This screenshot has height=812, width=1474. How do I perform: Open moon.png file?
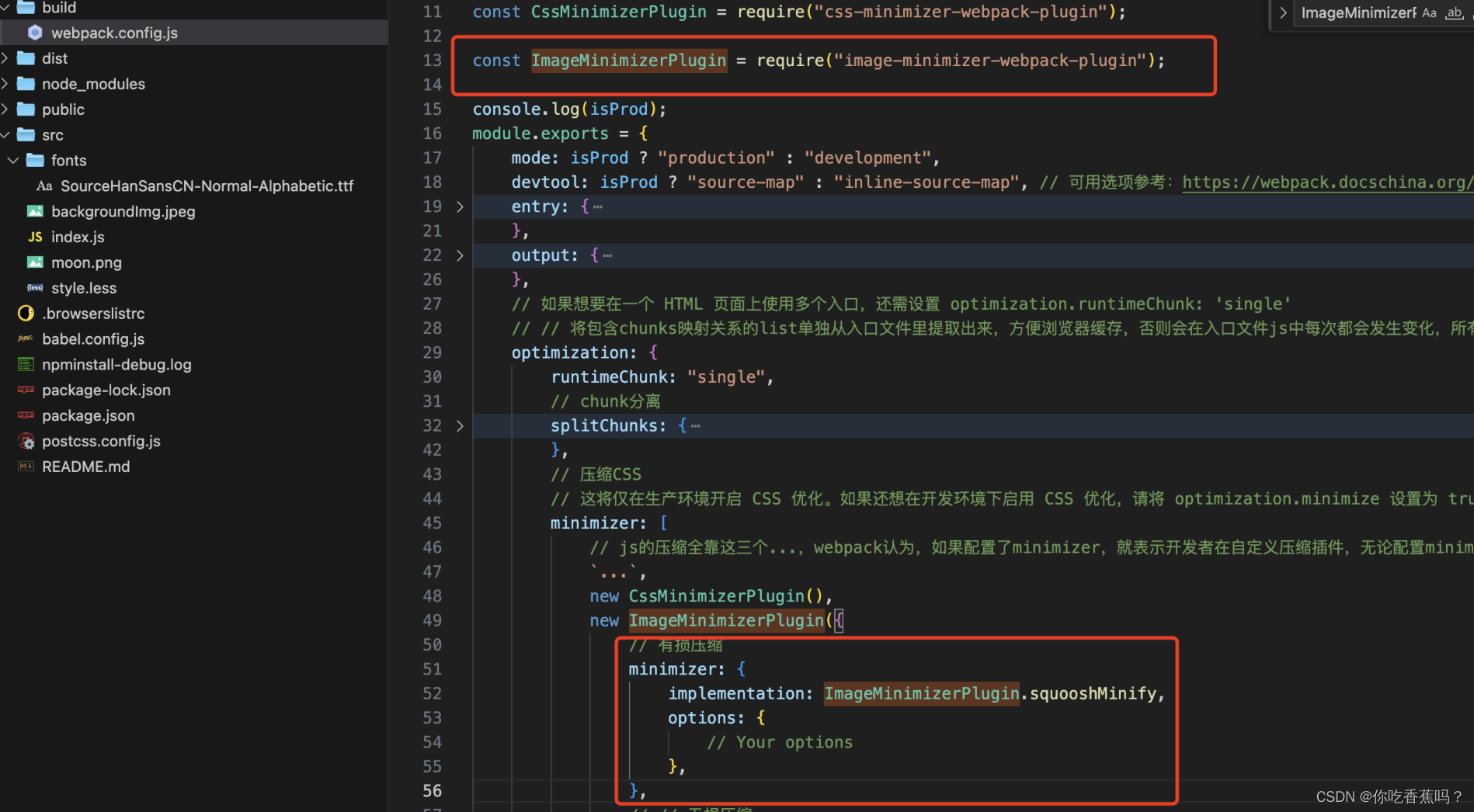coord(86,262)
